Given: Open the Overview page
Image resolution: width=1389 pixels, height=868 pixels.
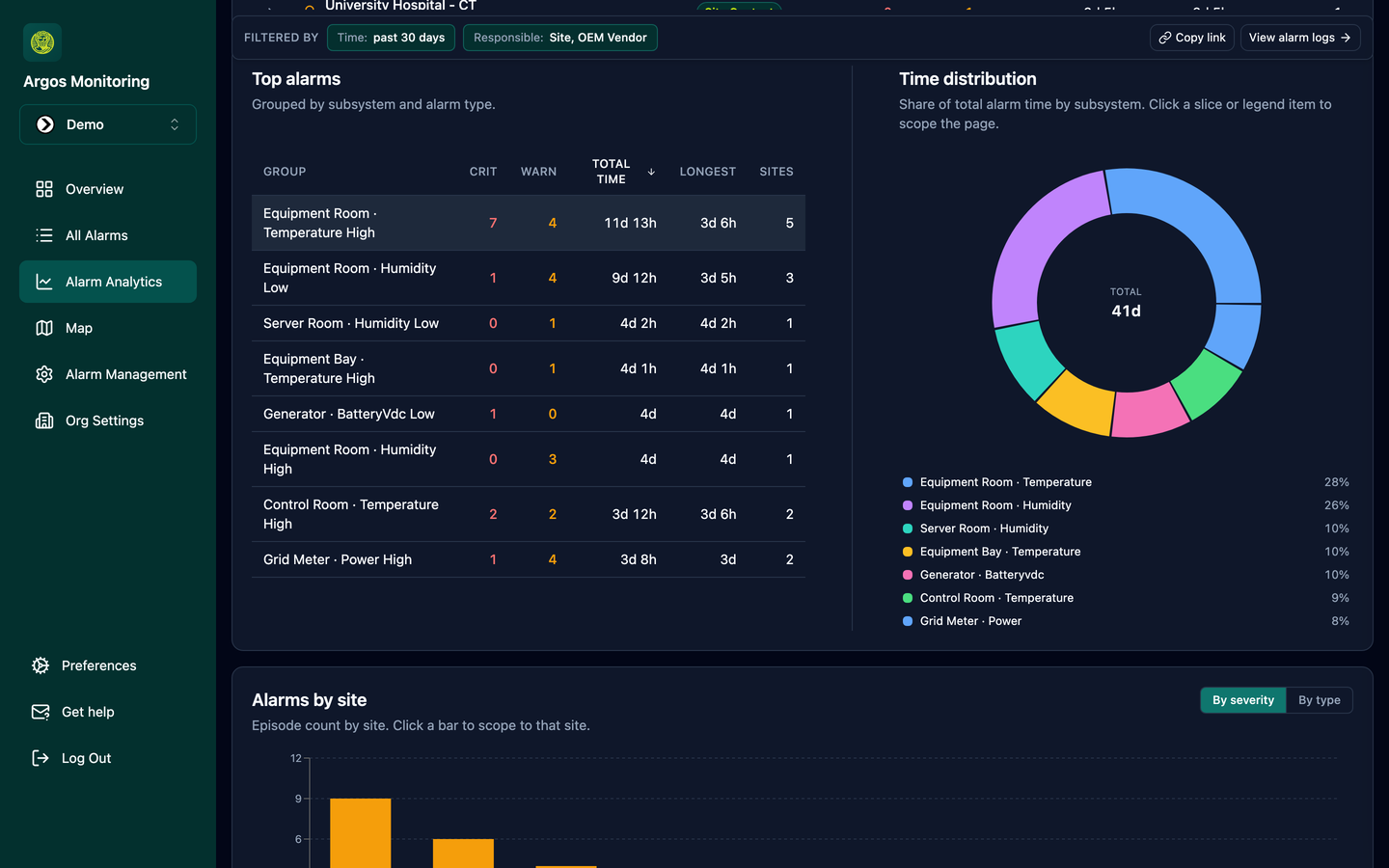Looking at the screenshot, I should coord(108,189).
